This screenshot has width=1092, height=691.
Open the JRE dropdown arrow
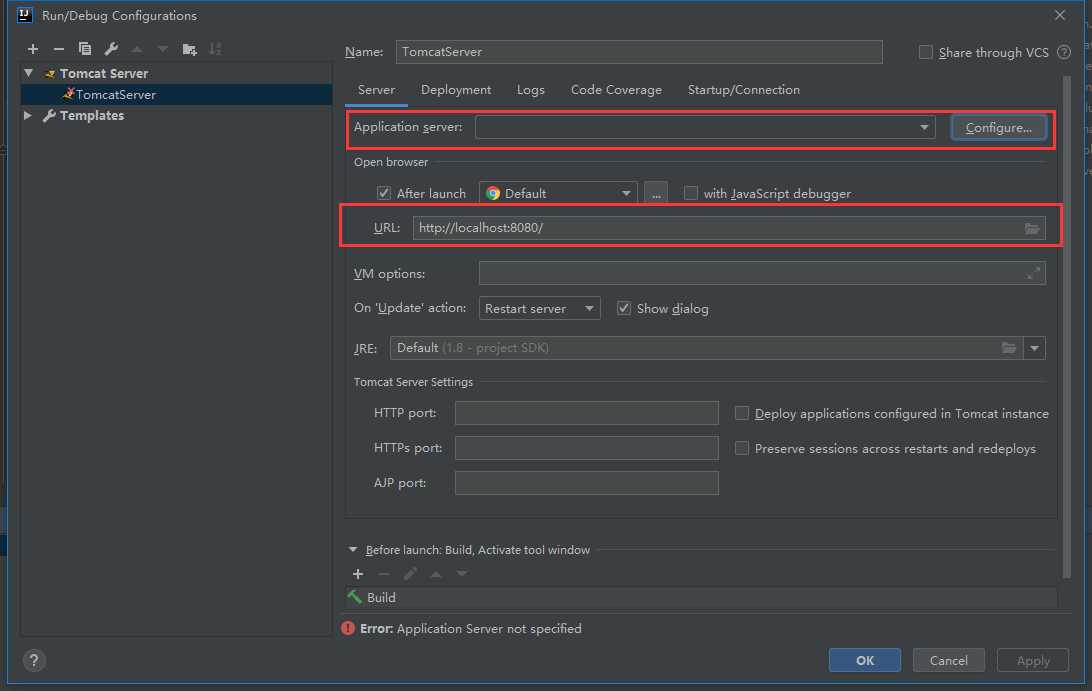(1034, 348)
